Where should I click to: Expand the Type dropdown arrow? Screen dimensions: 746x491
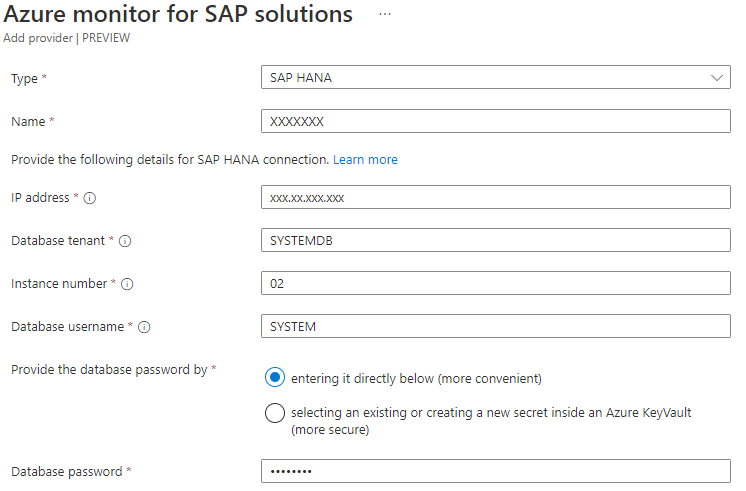[716, 78]
